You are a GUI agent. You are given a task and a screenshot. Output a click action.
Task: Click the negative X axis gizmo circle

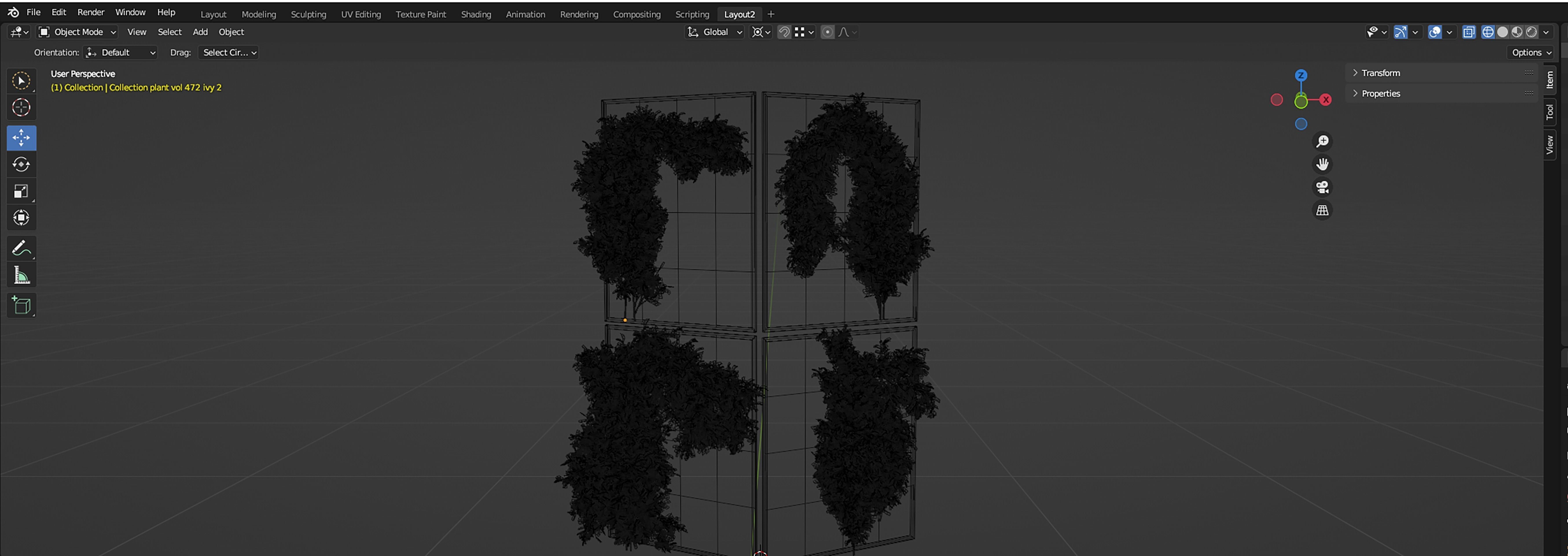pyautogui.click(x=1276, y=100)
